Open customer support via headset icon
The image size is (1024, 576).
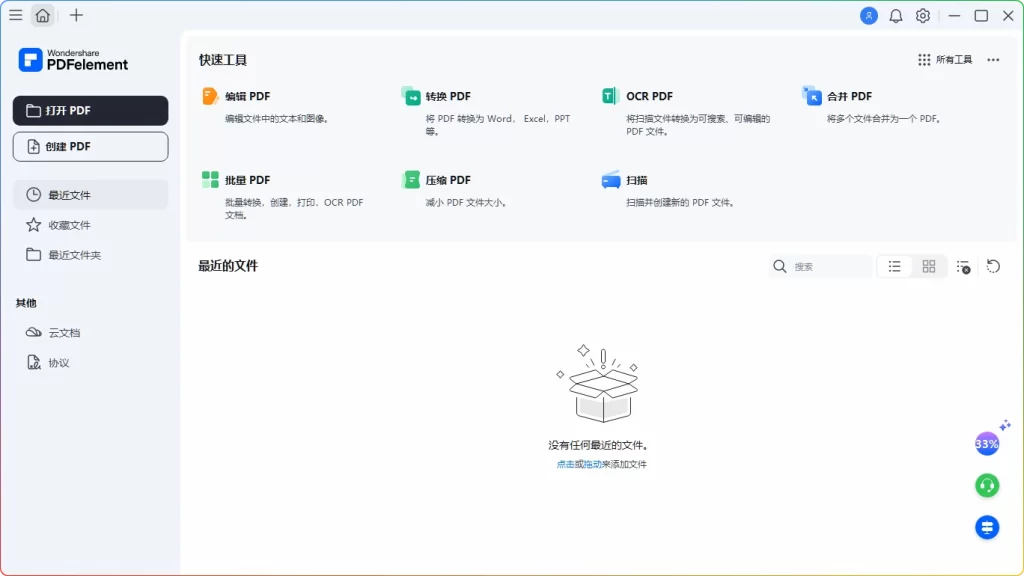click(x=986, y=485)
